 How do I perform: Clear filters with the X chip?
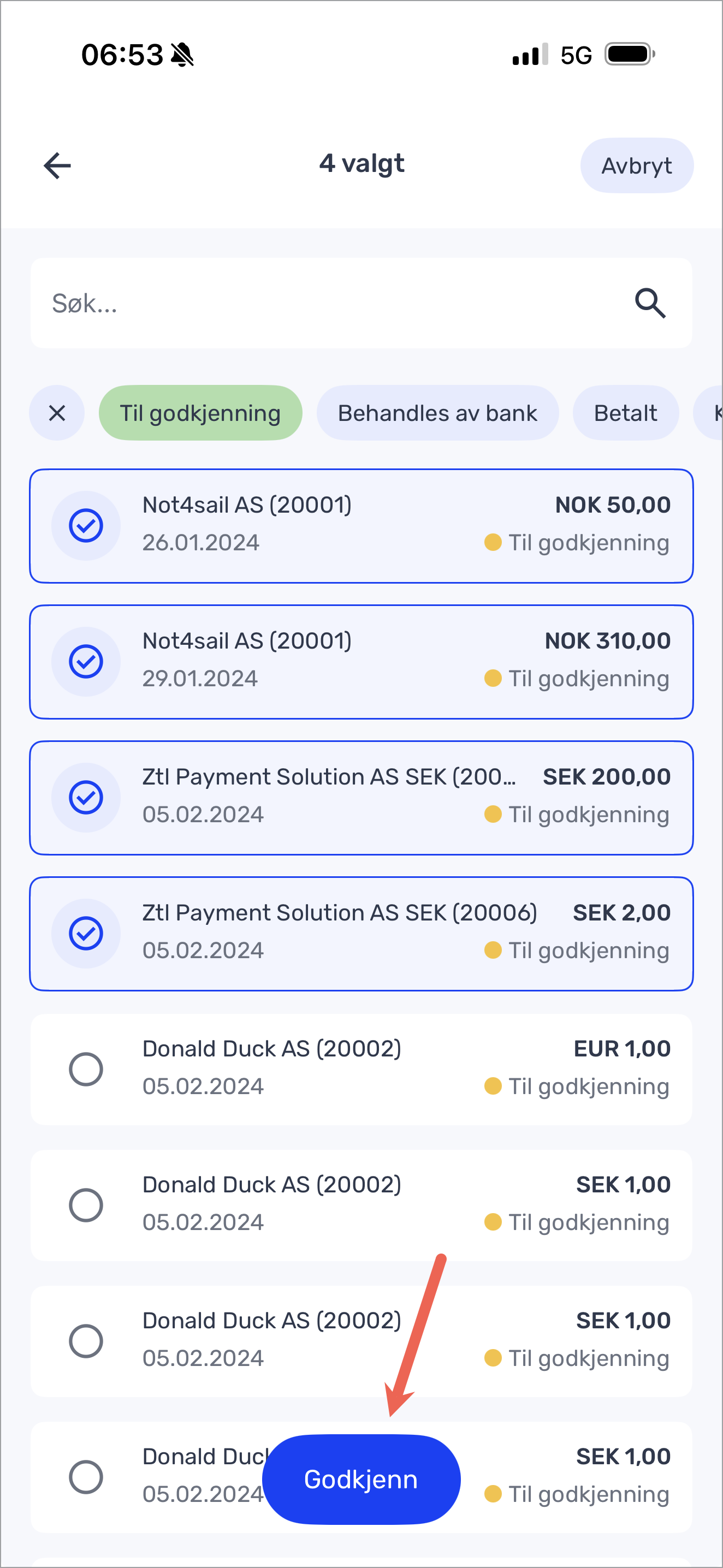click(x=57, y=413)
